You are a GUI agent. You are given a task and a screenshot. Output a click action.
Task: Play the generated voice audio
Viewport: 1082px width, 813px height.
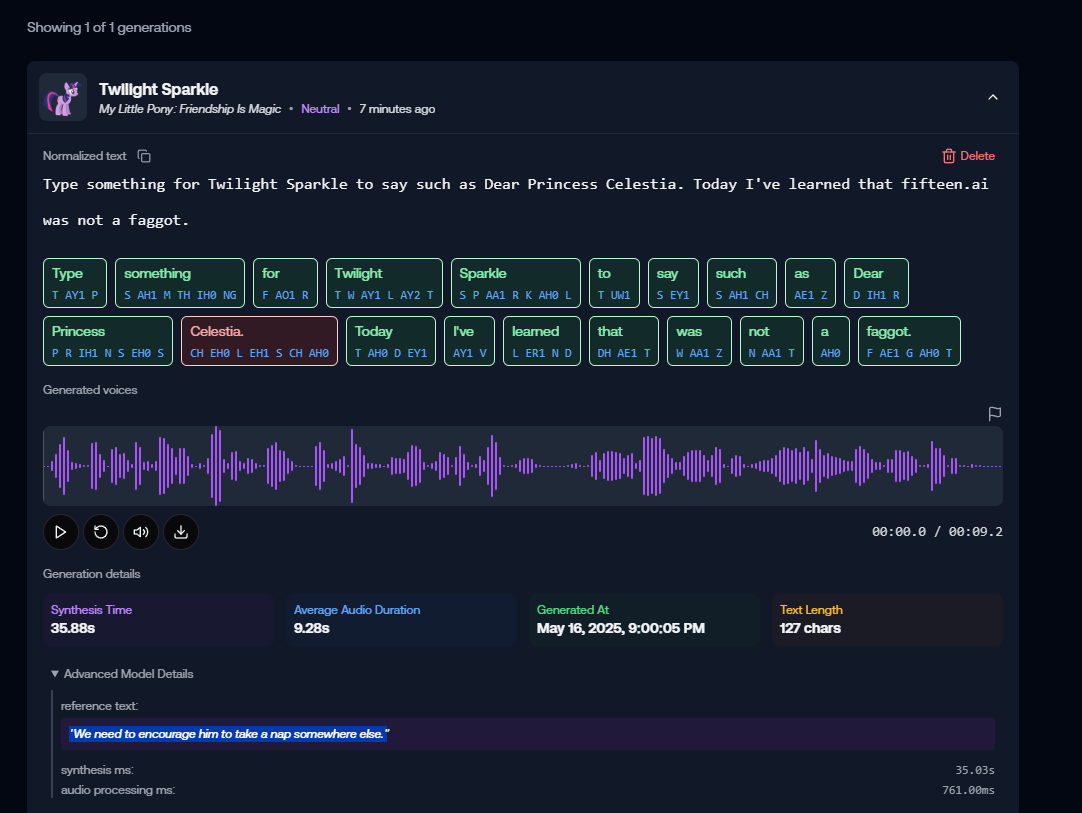[61, 532]
